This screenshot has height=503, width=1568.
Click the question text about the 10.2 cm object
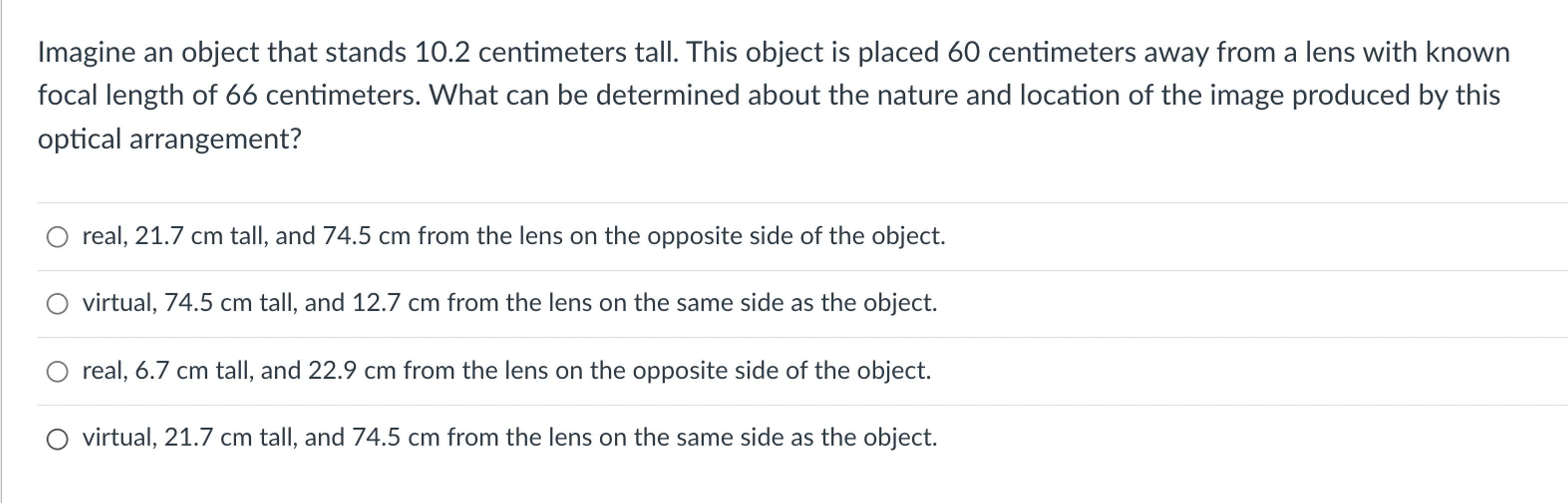click(x=426, y=53)
